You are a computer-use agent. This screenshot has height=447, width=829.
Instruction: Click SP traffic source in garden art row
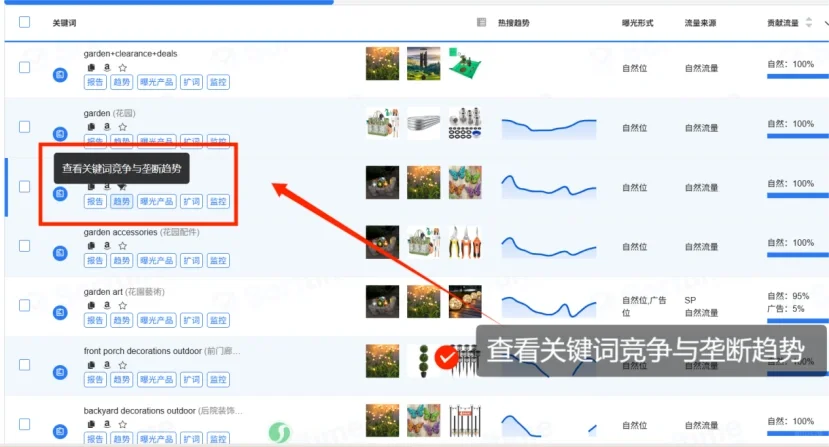click(690, 300)
